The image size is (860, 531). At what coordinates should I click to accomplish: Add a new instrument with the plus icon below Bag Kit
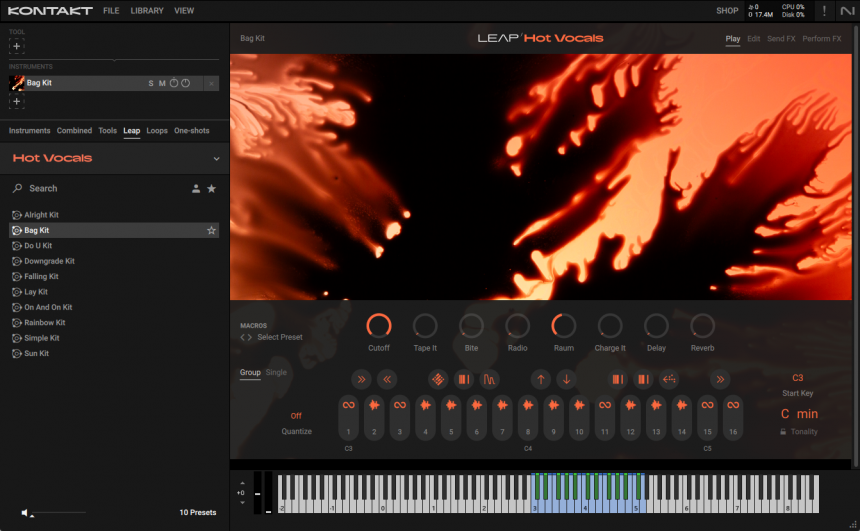(x=16, y=101)
